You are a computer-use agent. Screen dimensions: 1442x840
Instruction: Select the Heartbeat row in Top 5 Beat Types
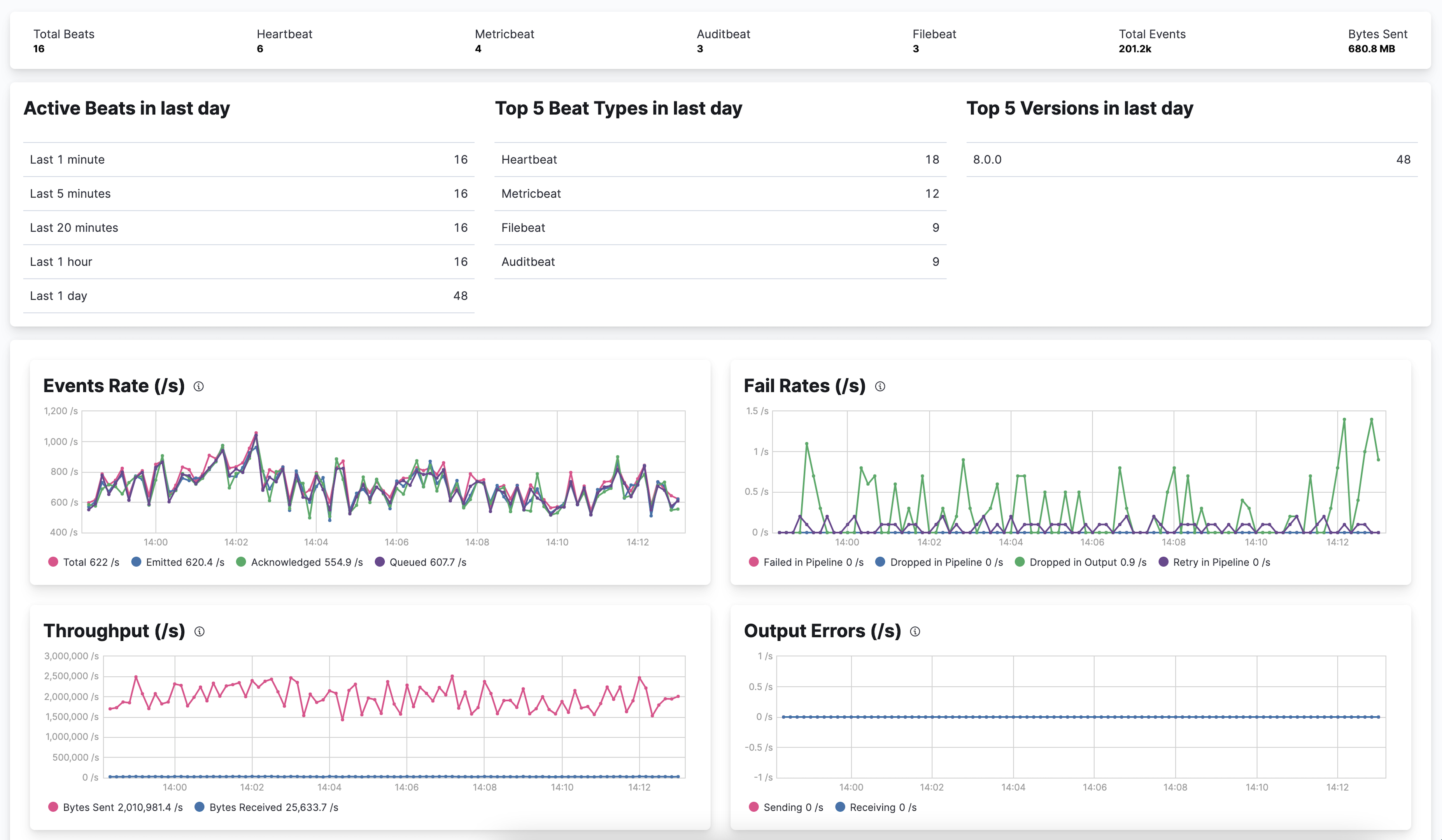point(720,160)
